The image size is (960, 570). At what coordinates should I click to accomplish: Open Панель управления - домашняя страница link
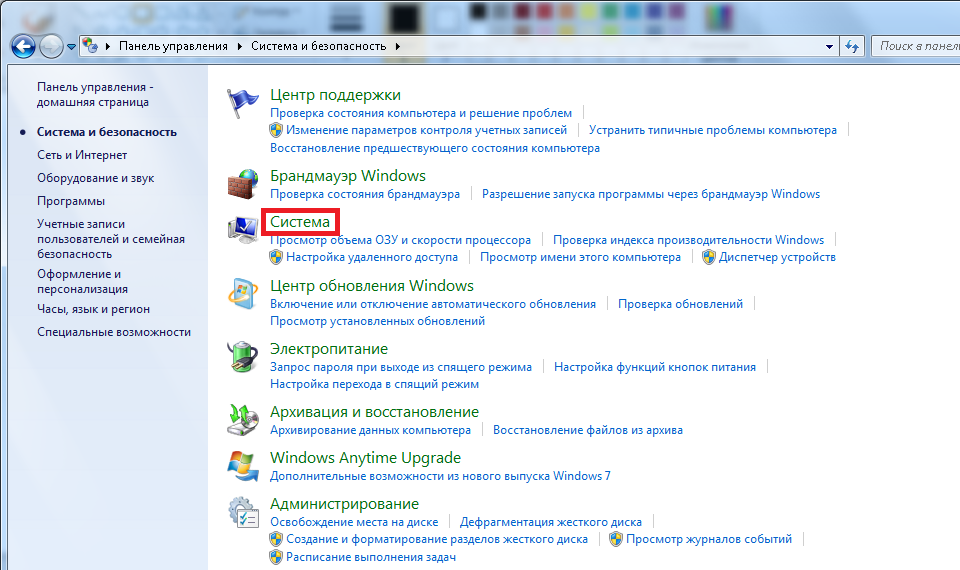pyautogui.click(x=95, y=94)
